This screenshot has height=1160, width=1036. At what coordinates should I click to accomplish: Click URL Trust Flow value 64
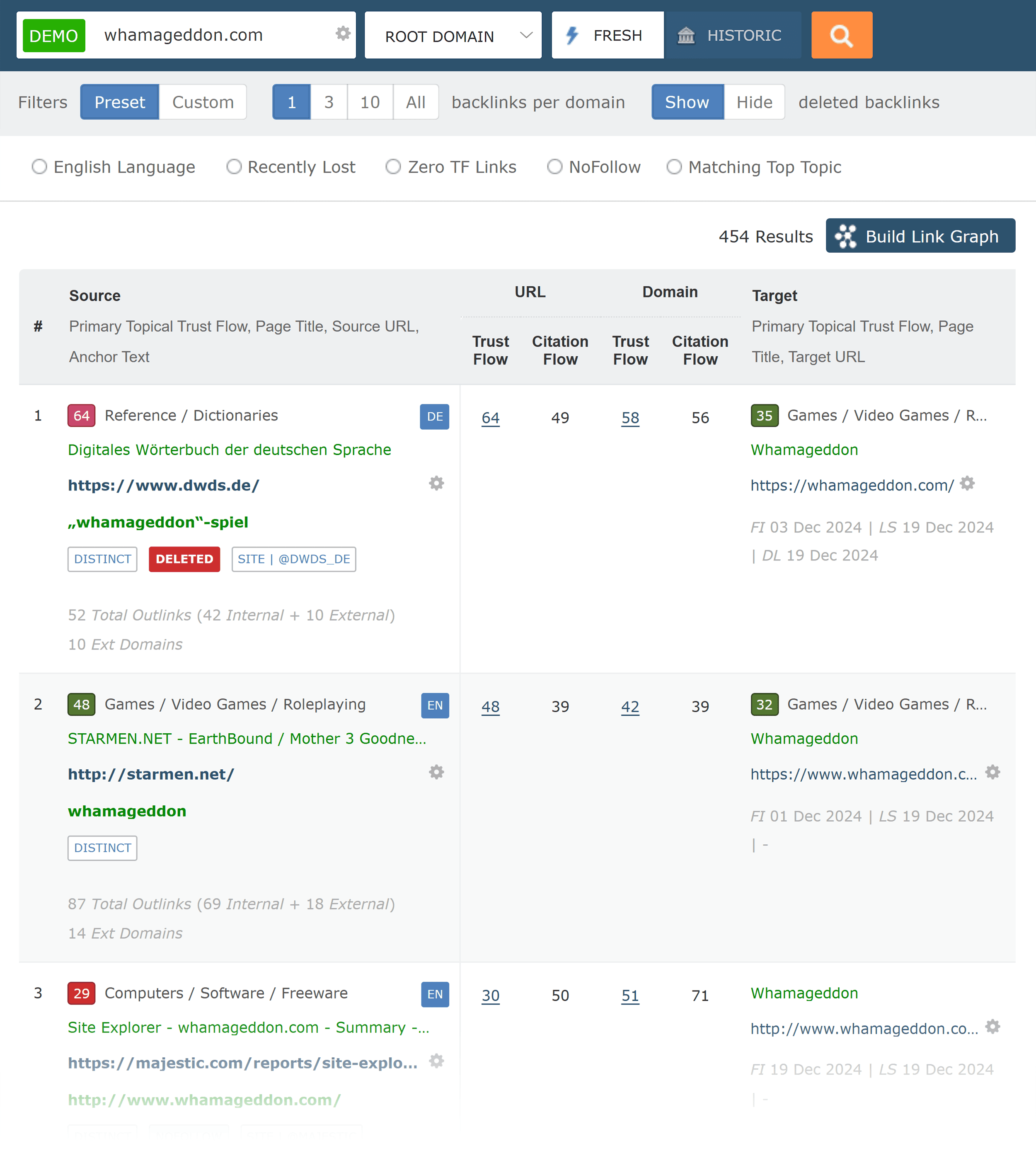(491, 418)
